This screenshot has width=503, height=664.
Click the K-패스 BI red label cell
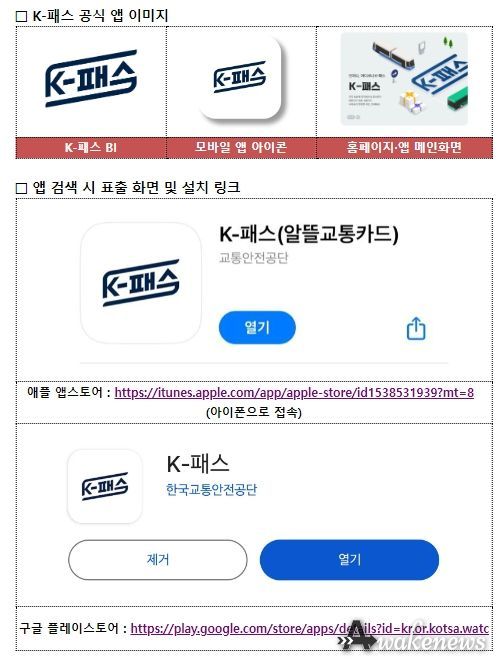(x=91, y=148)
